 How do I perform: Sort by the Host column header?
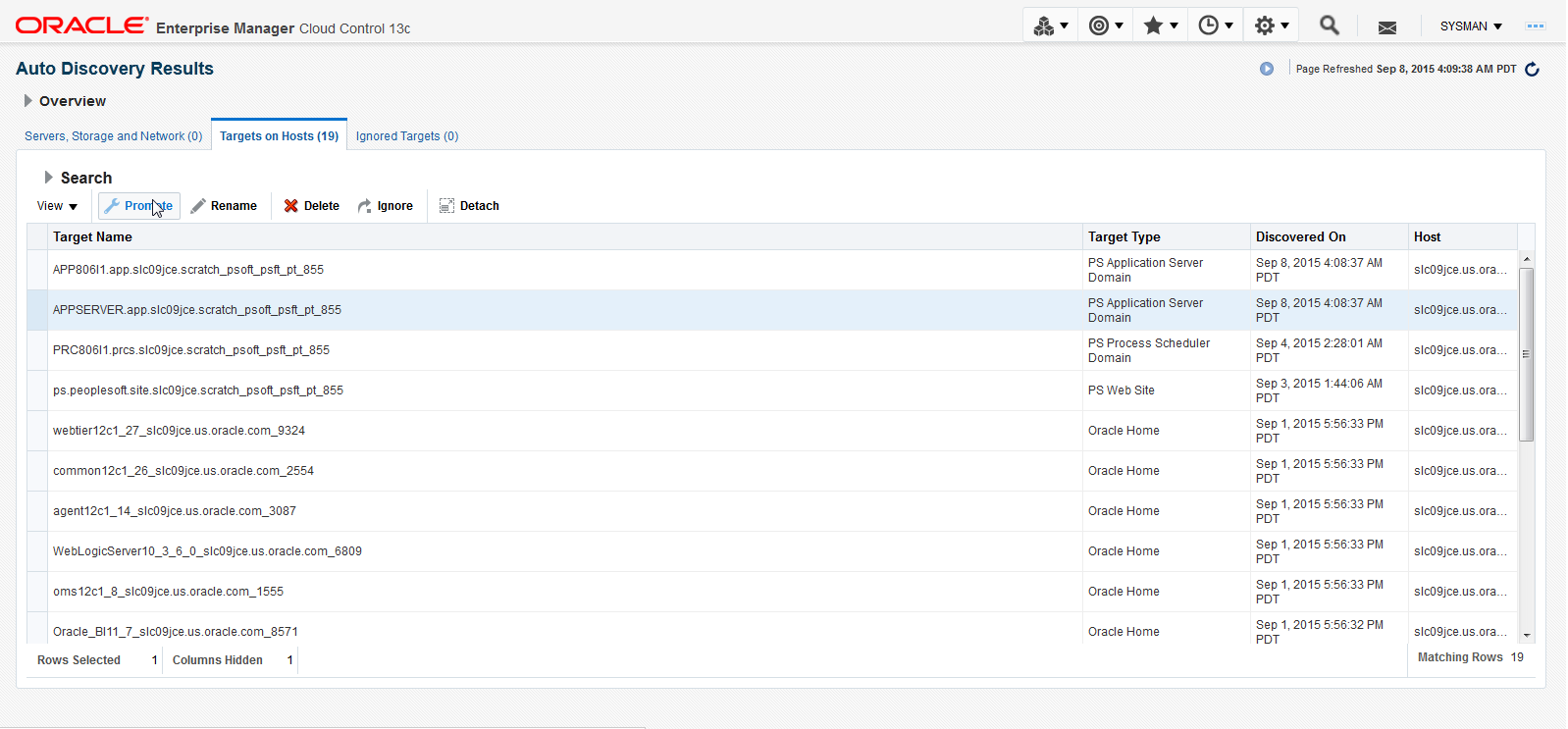(1462, 236)
